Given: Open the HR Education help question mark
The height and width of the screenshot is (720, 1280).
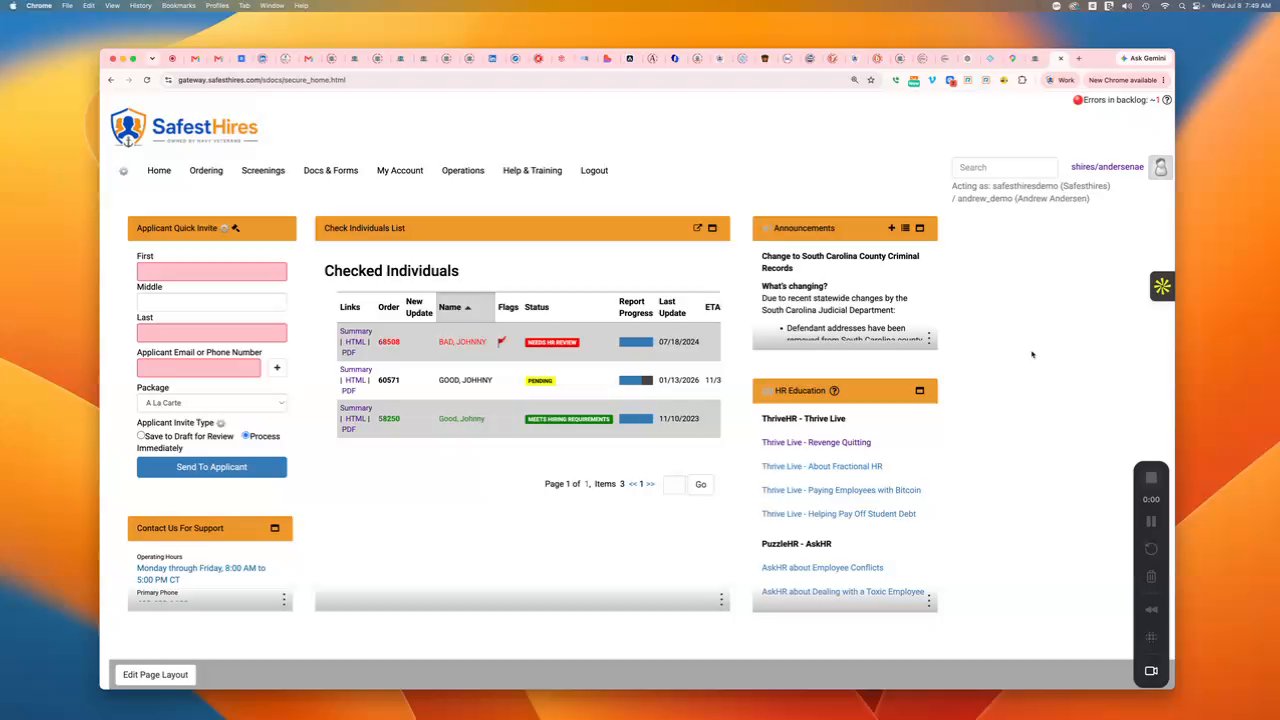Looking at the screenshot, I should point(834,391).
